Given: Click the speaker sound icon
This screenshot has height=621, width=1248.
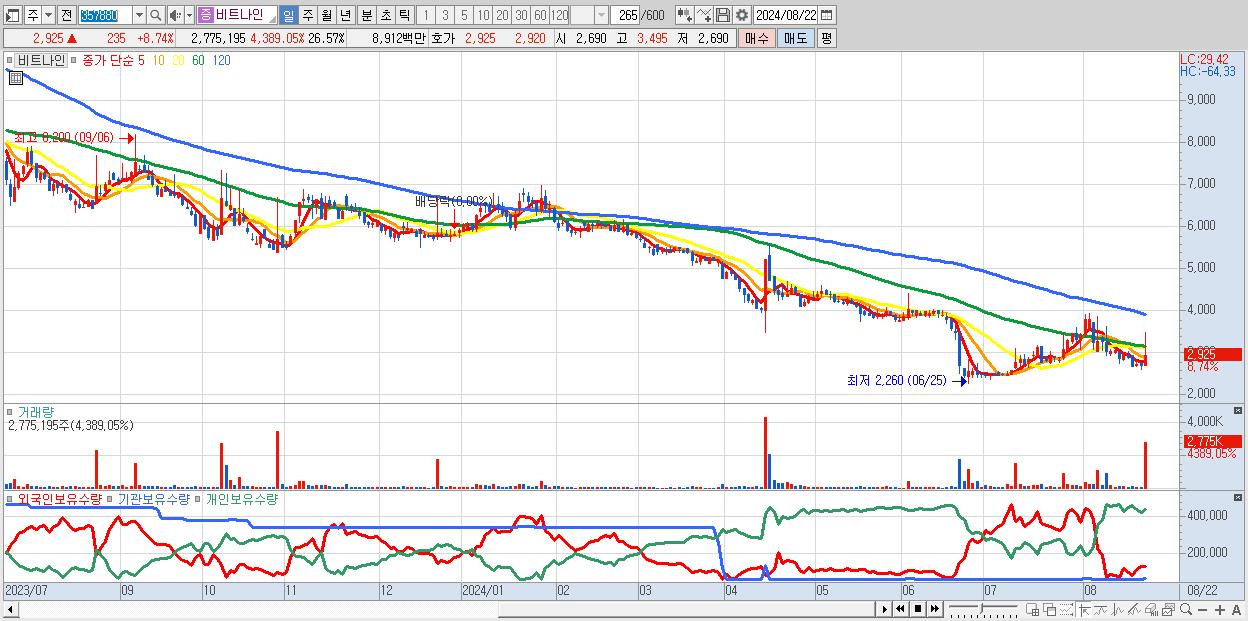Looking at the screenshot, I should coord(175,15).
